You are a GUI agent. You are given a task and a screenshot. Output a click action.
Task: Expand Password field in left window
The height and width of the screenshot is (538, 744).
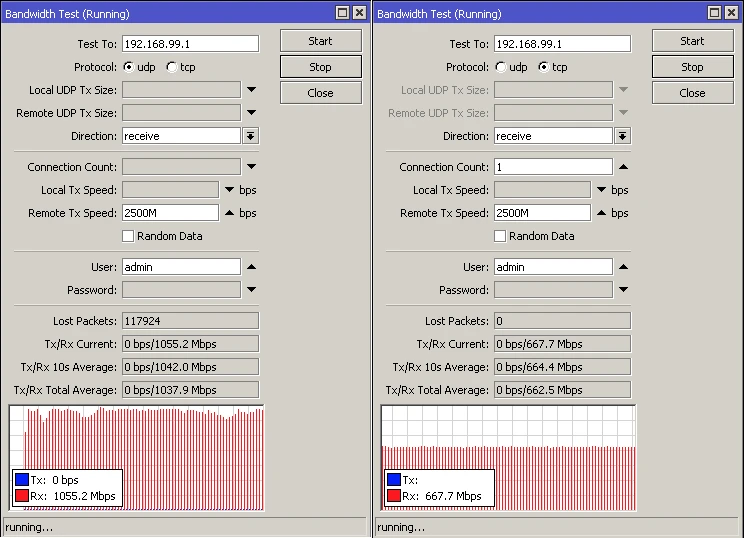[x=251, y=289]
